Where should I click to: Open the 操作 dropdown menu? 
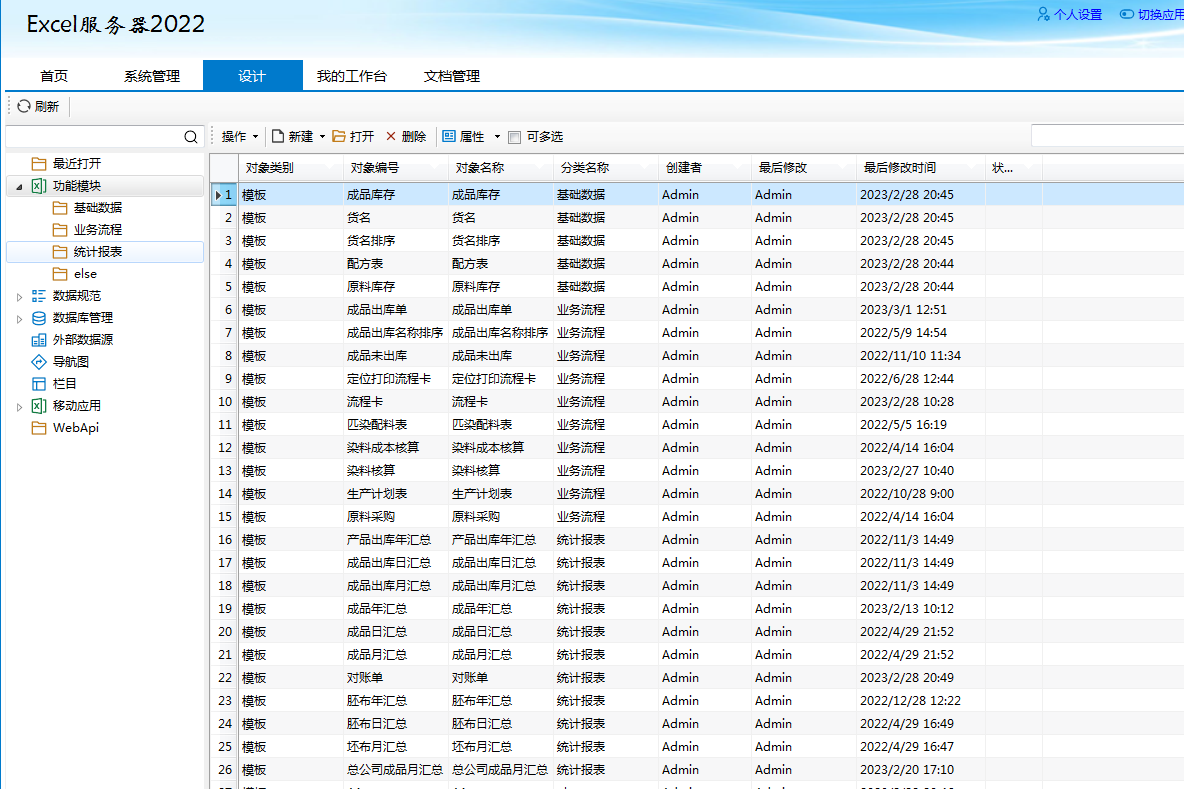(239, 137)
